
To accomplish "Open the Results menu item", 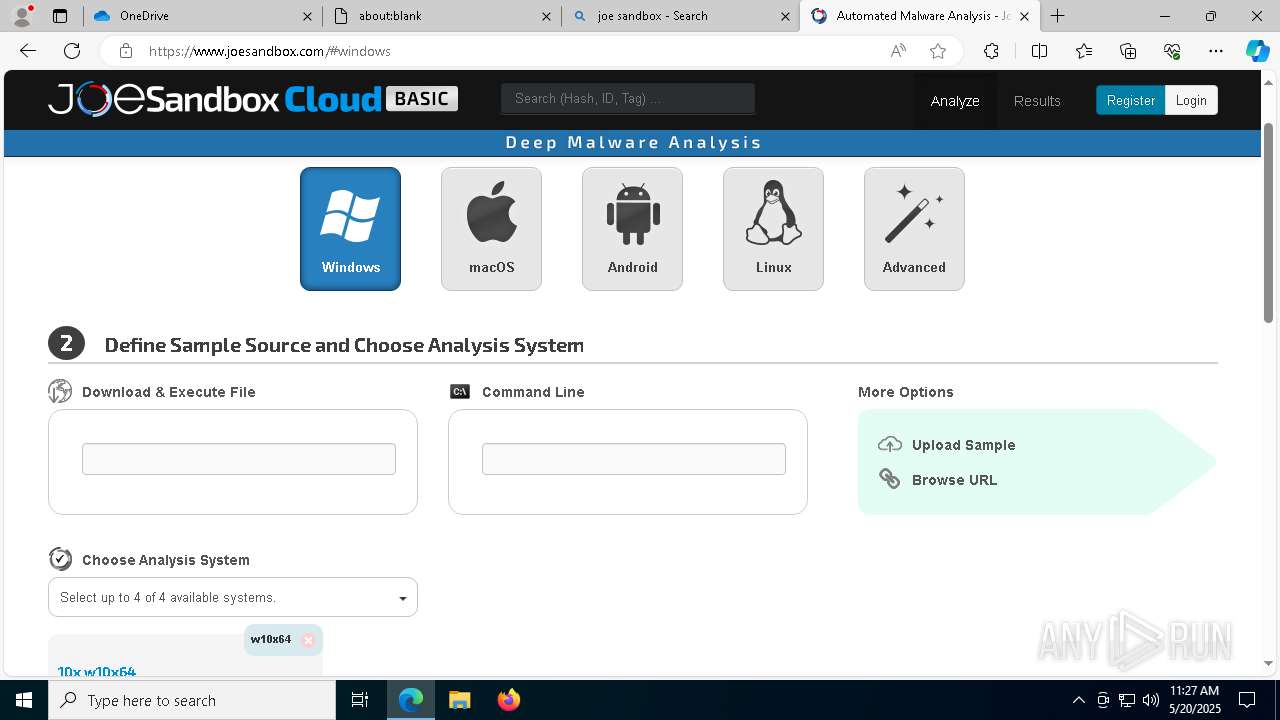I will click(x=1037, y=100).
